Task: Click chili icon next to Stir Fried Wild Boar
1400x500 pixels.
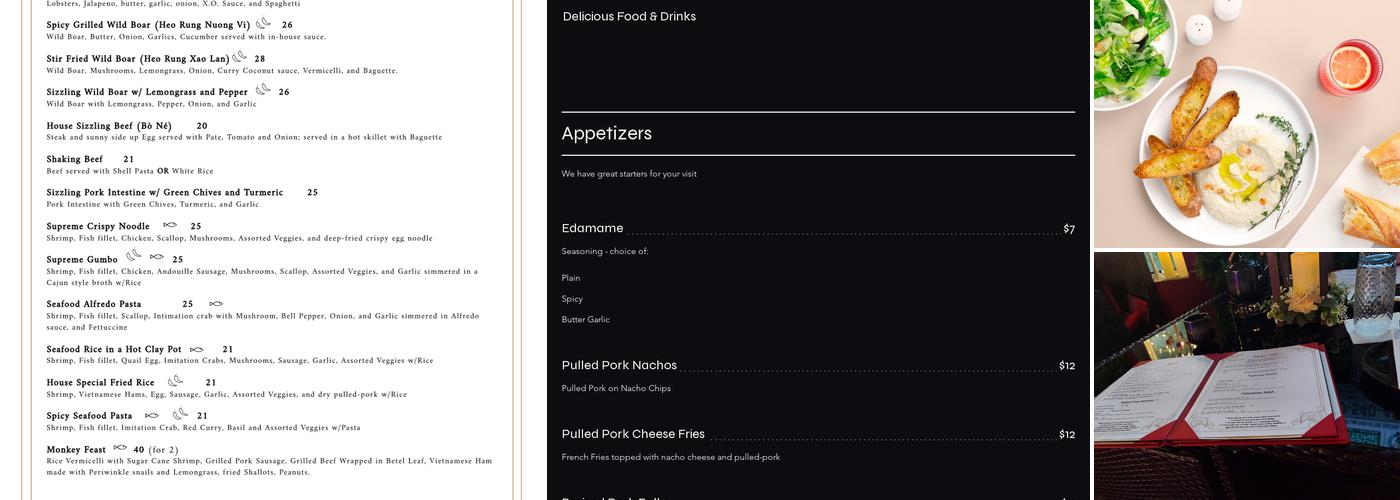Action: [x=239, y=57]
